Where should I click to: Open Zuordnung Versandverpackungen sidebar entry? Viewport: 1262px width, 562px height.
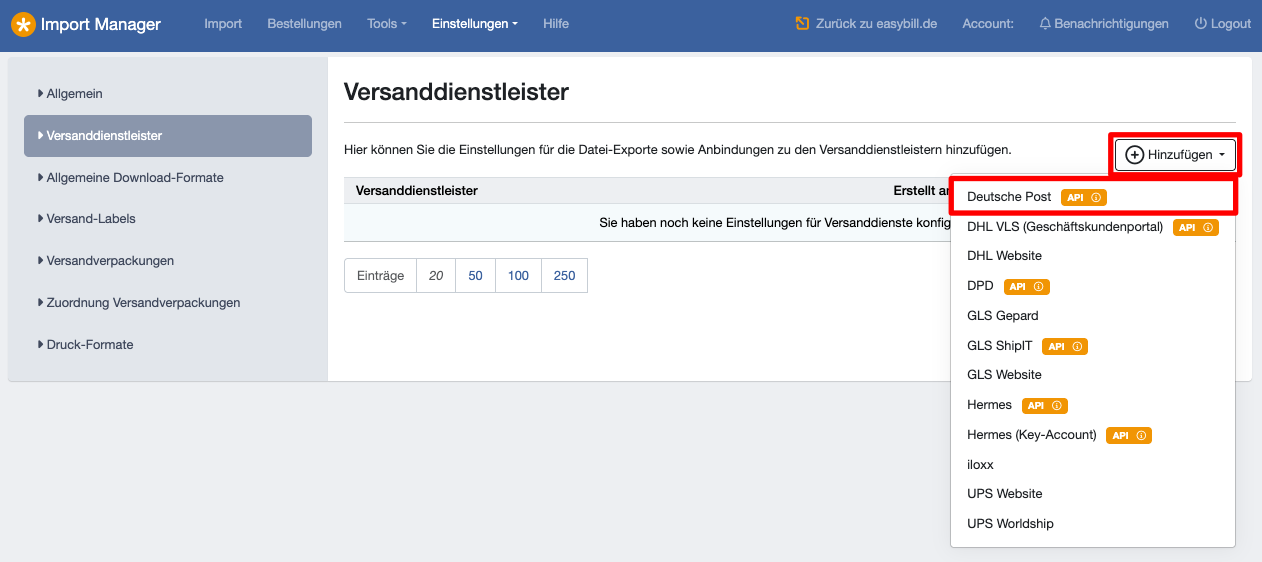point(168,303)
